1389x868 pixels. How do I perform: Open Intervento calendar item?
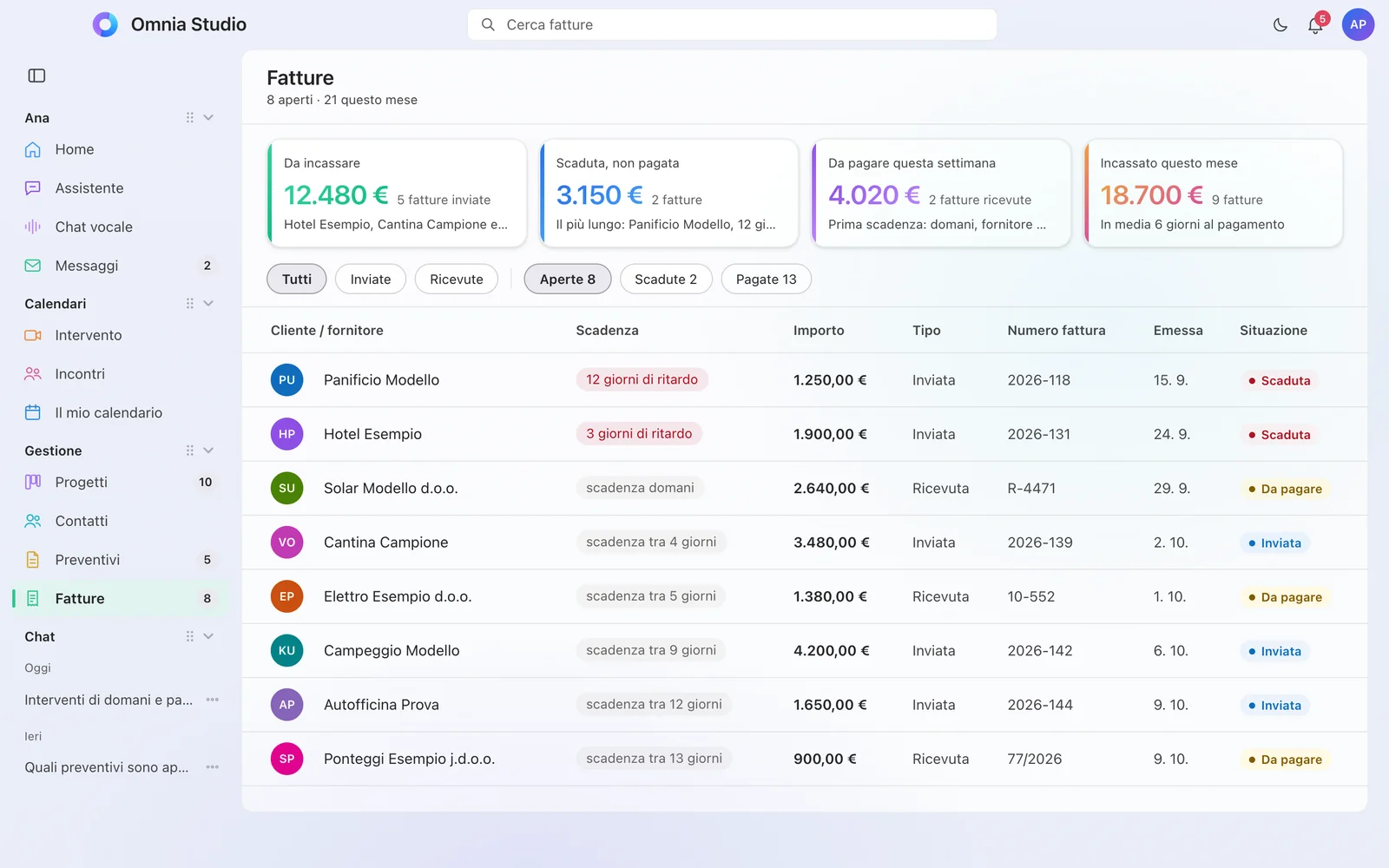point(120,335)
